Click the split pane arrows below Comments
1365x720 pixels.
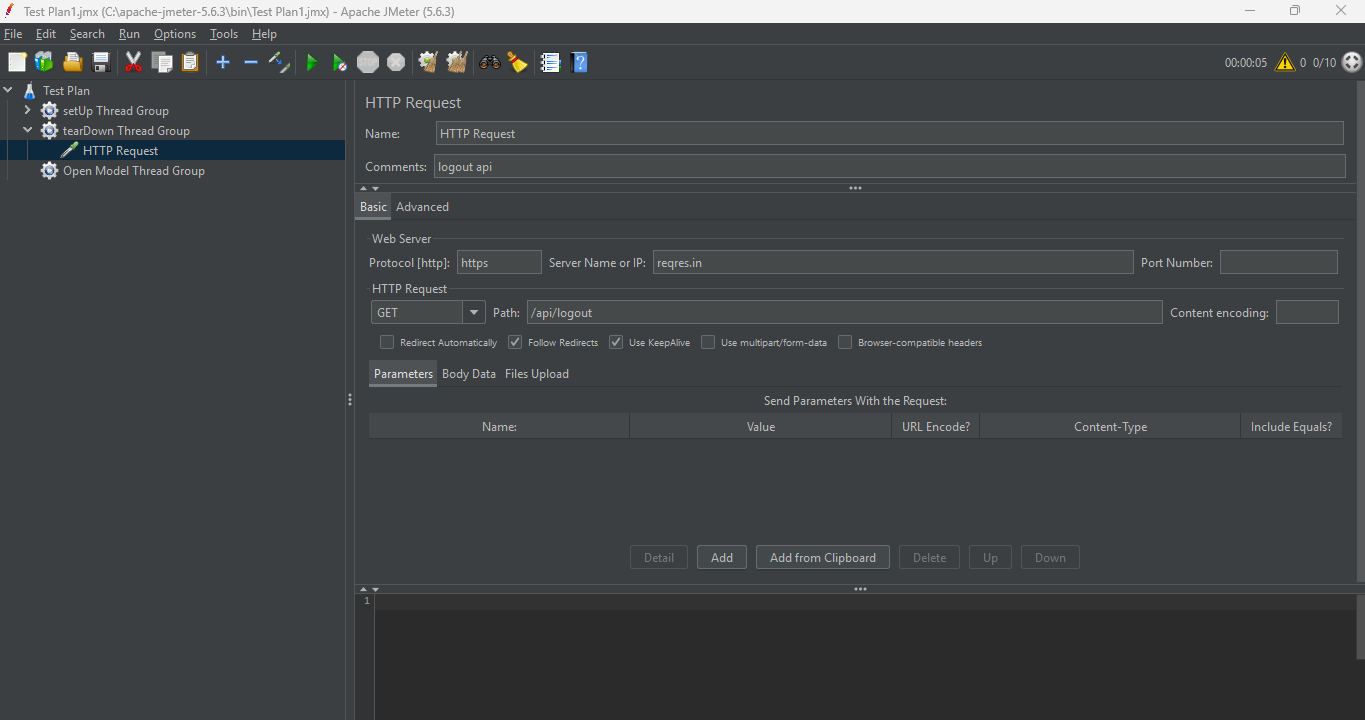[369, 188]
